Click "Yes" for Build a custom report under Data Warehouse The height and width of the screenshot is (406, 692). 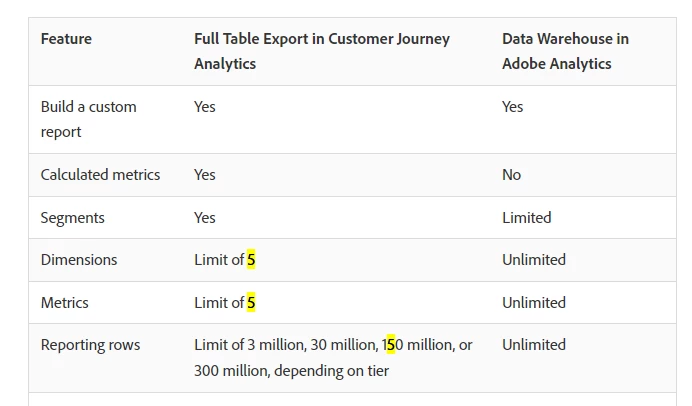512,107
